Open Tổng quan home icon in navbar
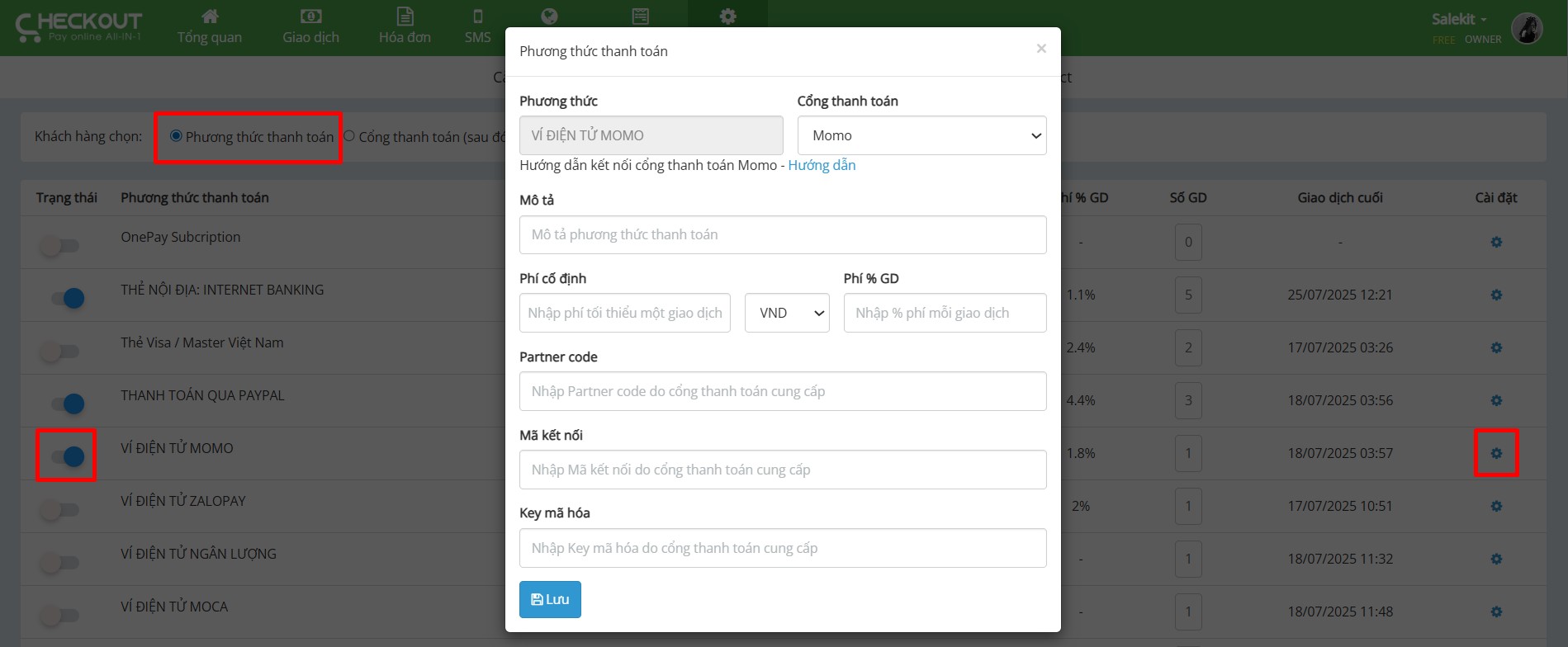Image resolution: width=1568 pixels, height=647 pixels. pos(210,17)
